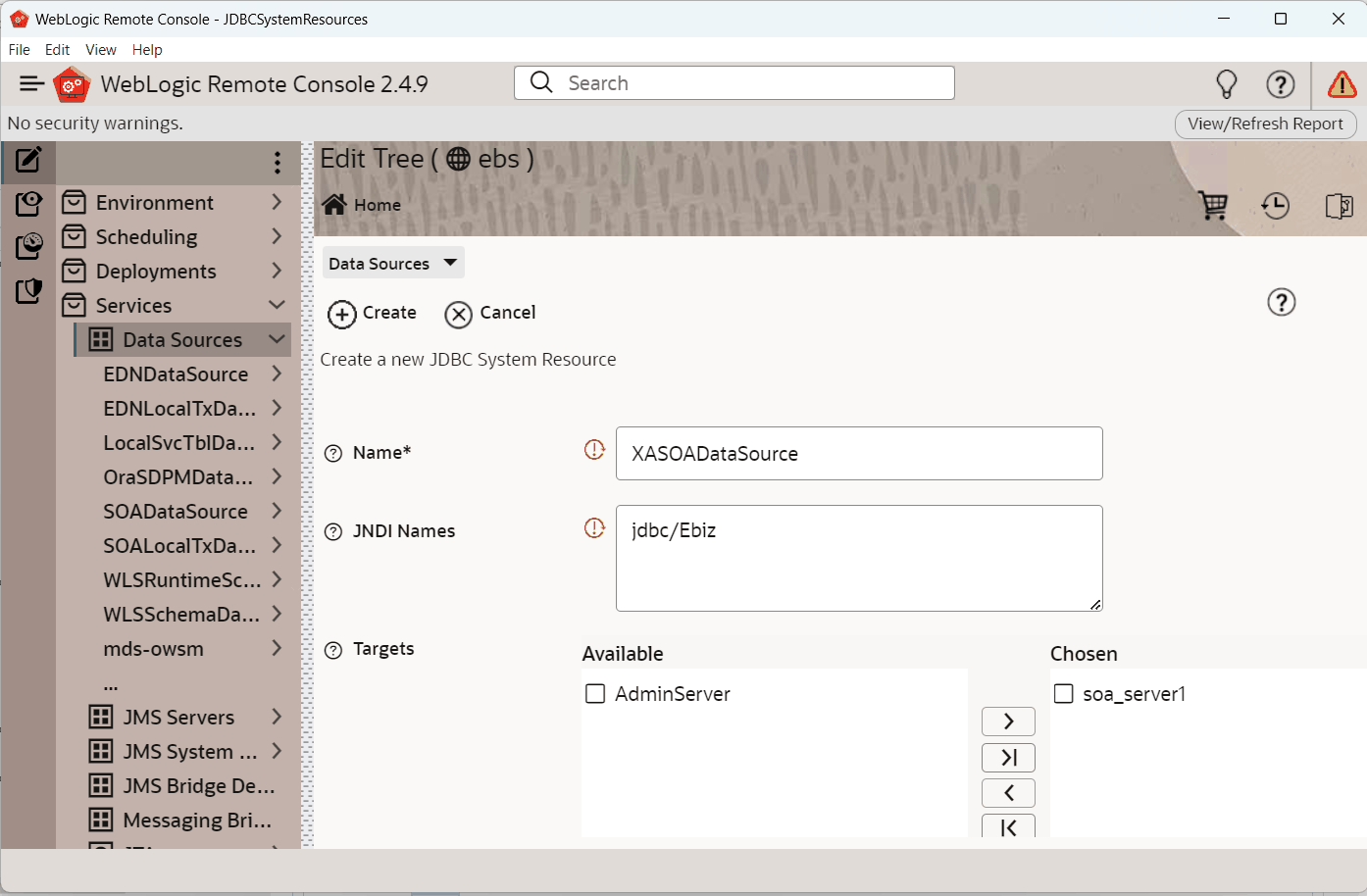Open the page help book icon
This screenshot has height=896, width=1367.
(x=1340, y=206)
